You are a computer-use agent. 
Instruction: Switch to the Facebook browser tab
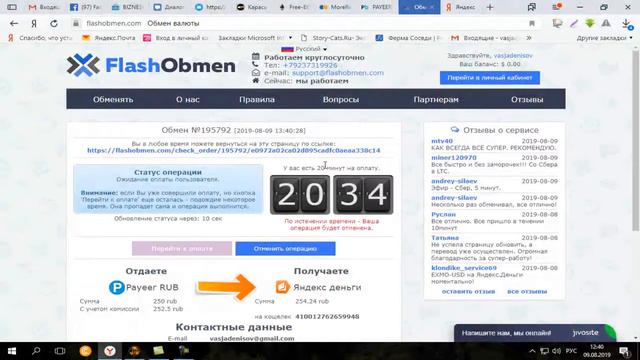(85, 7)
